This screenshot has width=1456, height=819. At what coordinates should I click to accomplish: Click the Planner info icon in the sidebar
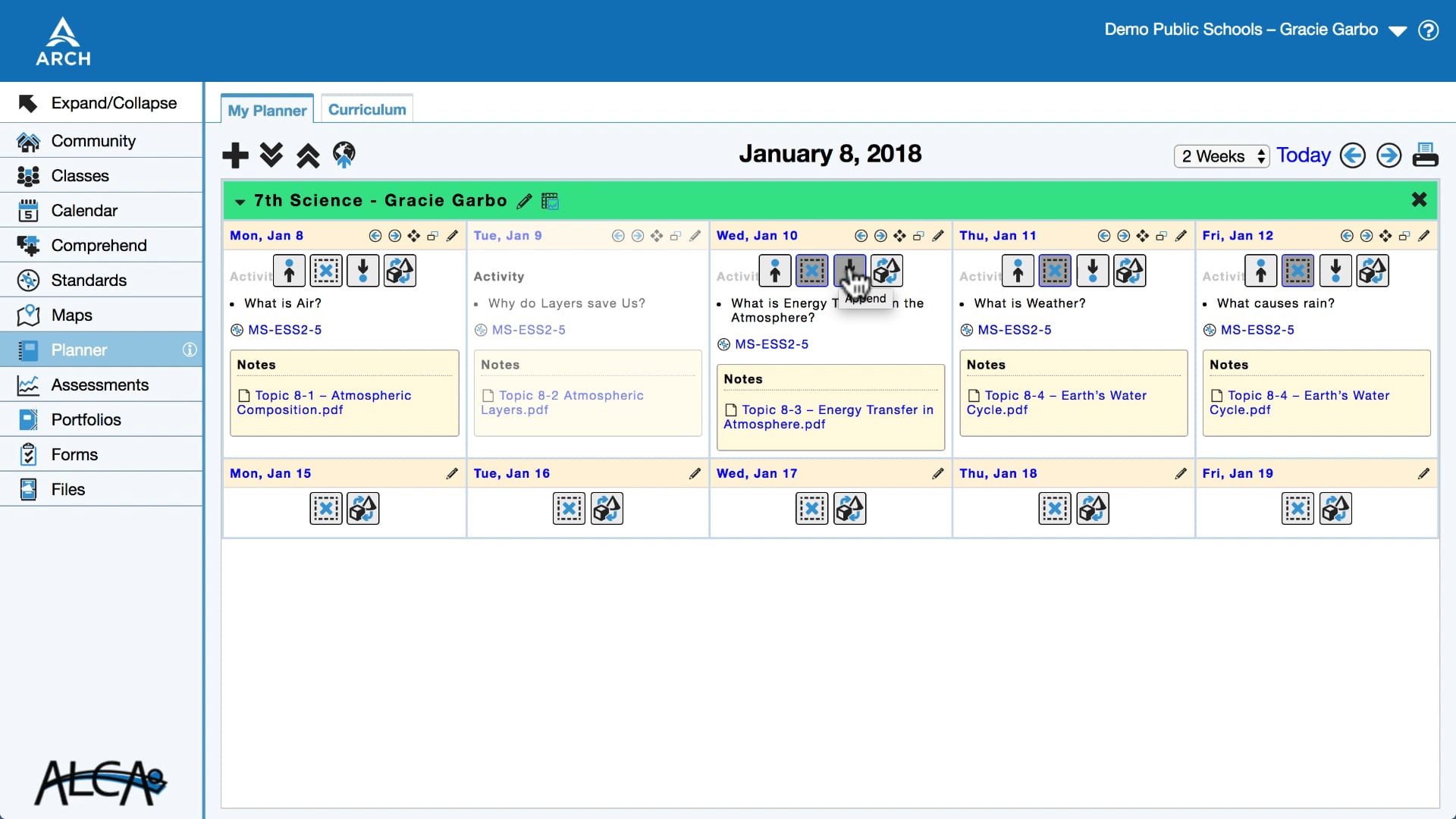[190, 350]
